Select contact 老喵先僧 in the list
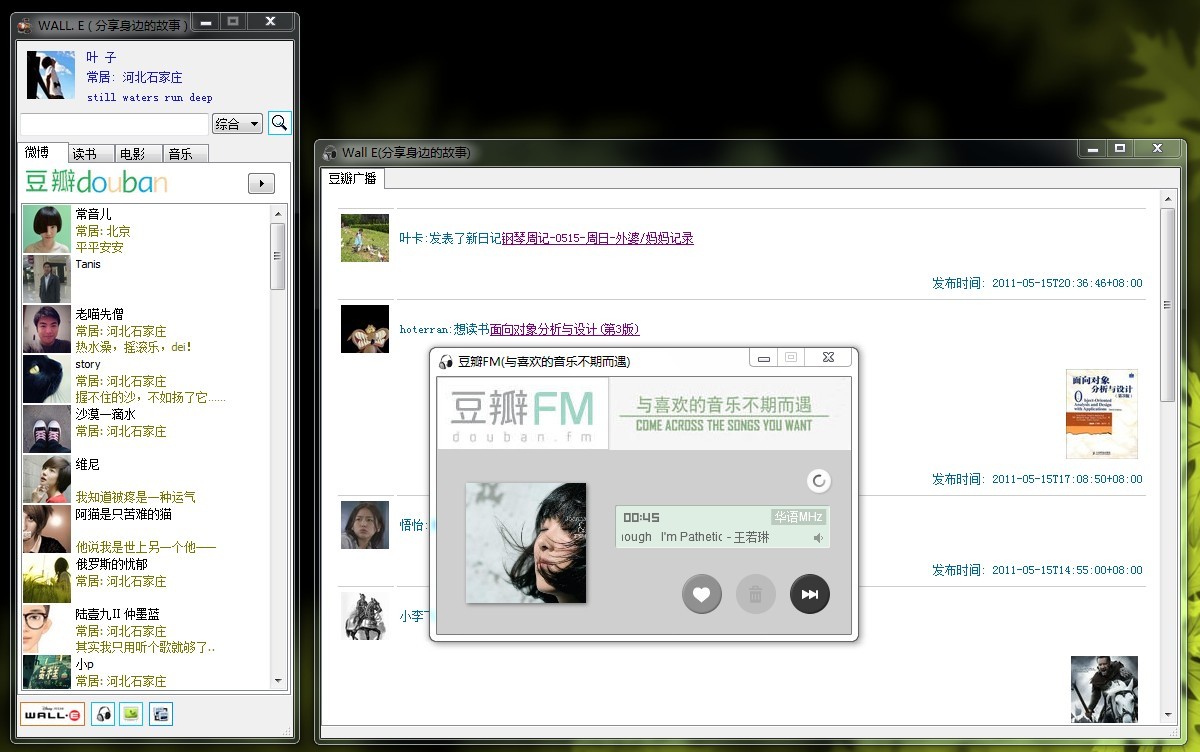 point(146,330)
